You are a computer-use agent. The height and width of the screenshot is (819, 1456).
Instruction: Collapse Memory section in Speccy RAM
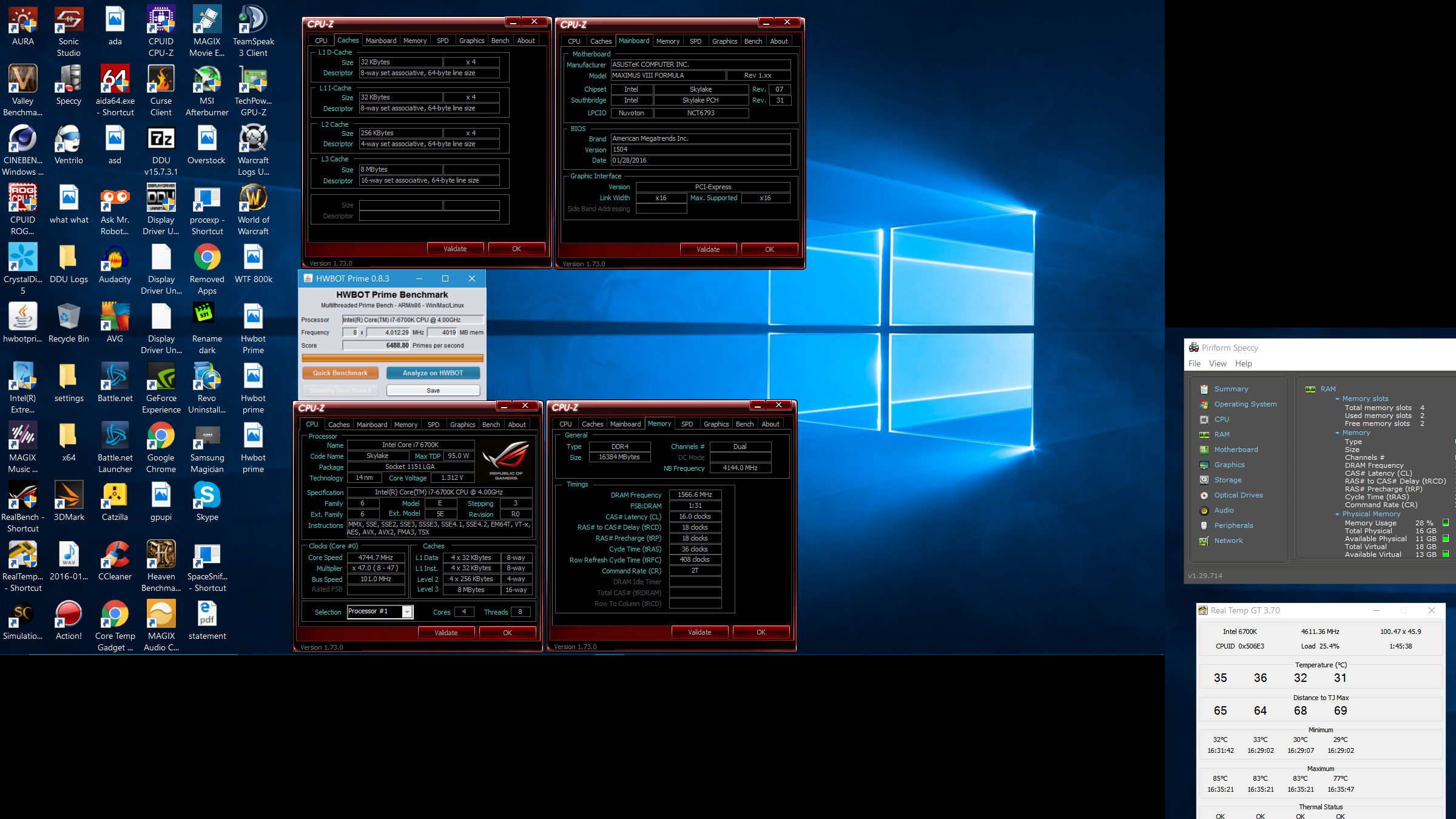click(1337, 433)
